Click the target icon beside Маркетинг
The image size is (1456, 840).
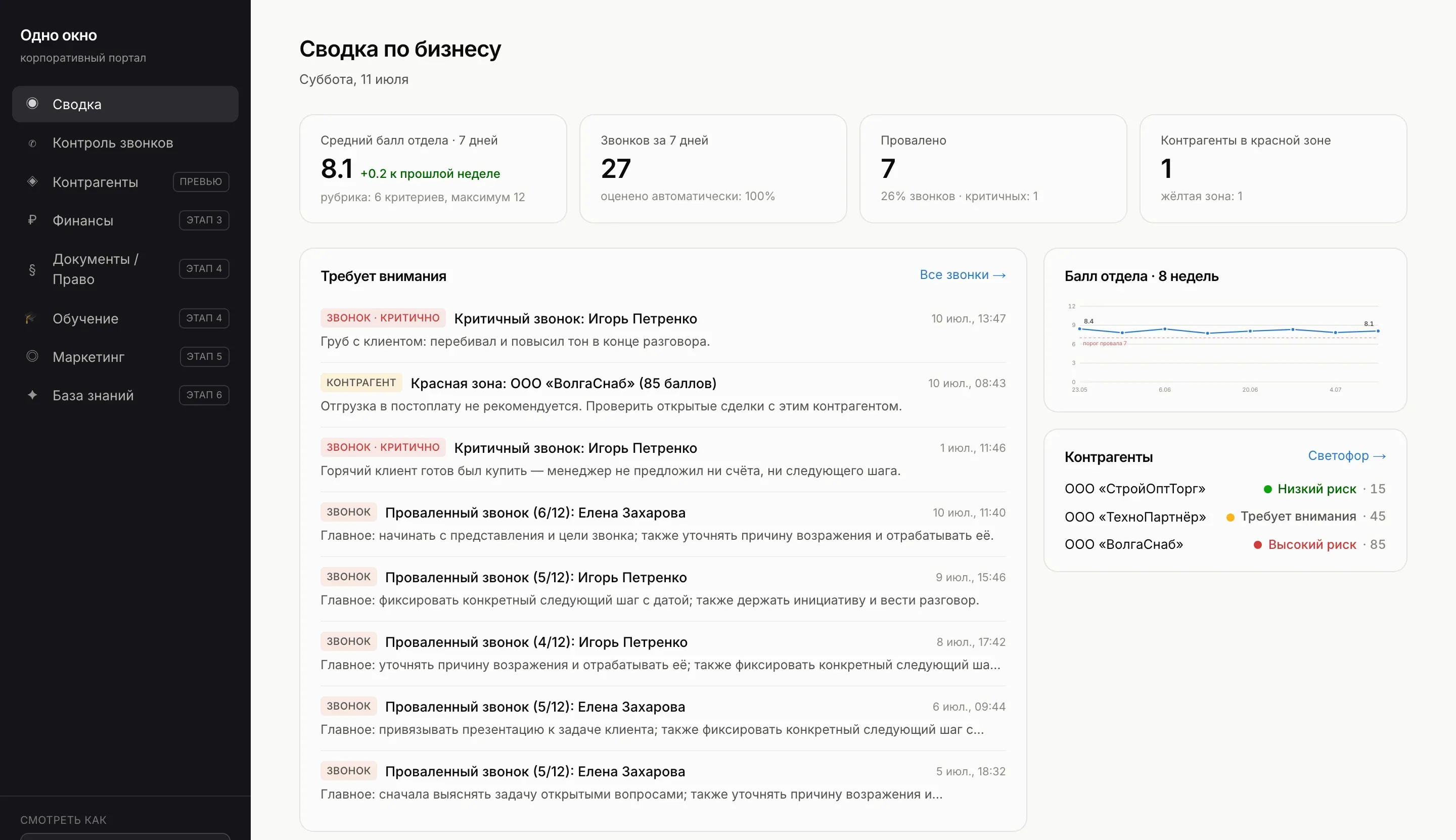click(32, 356)
